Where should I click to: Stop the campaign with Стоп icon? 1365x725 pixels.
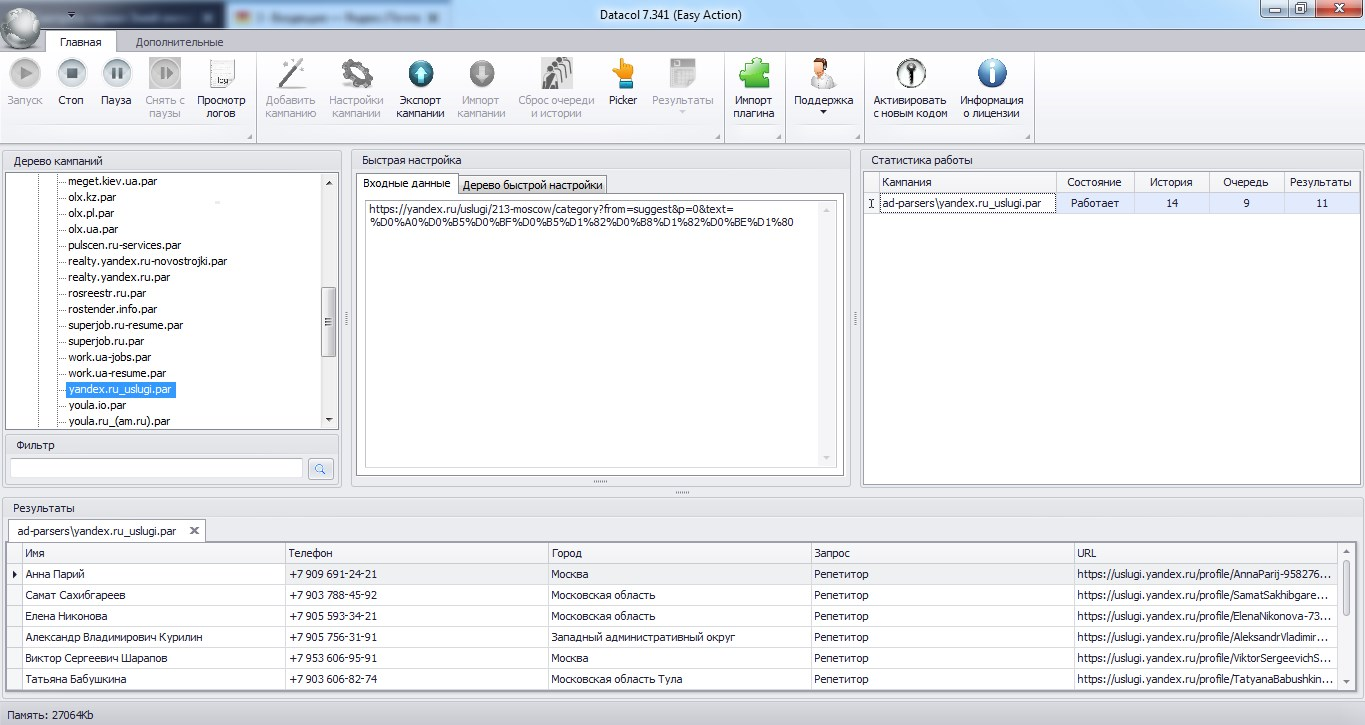[x=71, y=73]
